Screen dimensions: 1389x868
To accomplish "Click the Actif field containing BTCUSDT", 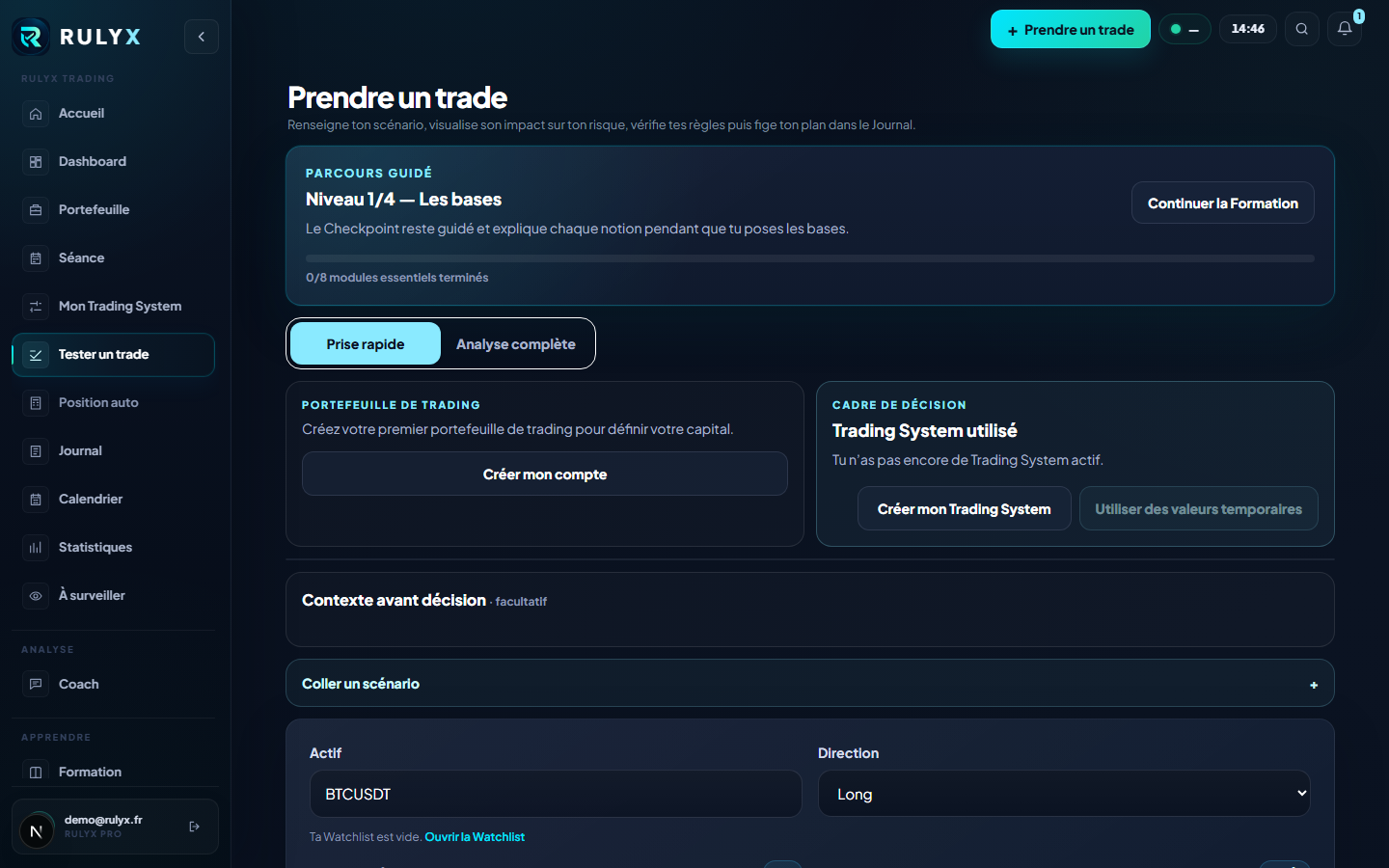I will (556, 794).
